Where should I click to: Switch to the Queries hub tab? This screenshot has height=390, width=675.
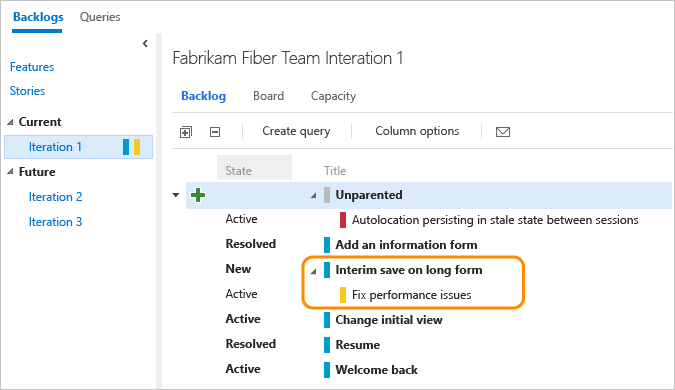coord(100,17)
